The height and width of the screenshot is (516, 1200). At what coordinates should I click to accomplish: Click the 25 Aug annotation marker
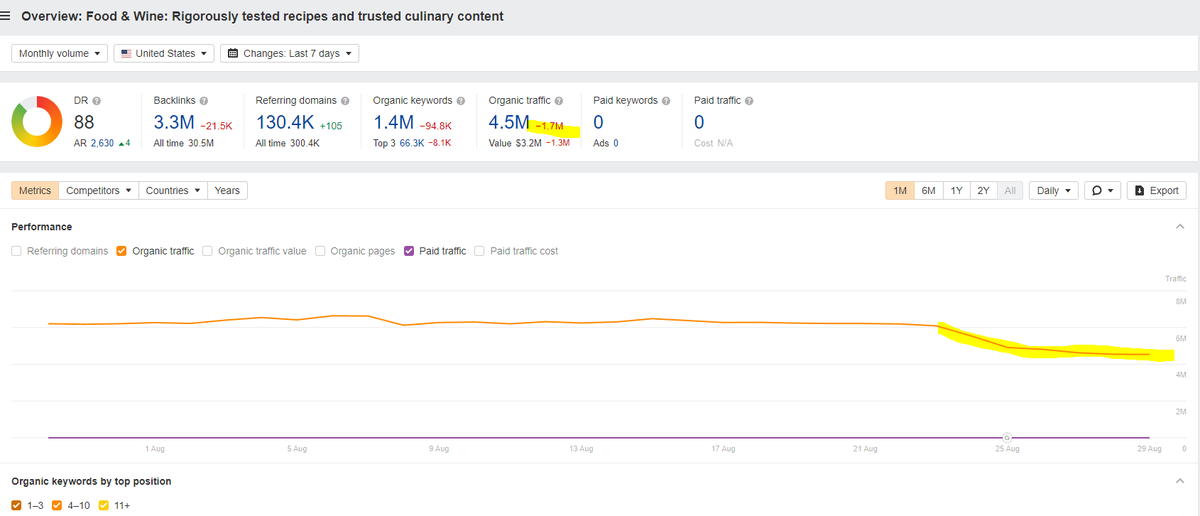tap(1007, 437)
